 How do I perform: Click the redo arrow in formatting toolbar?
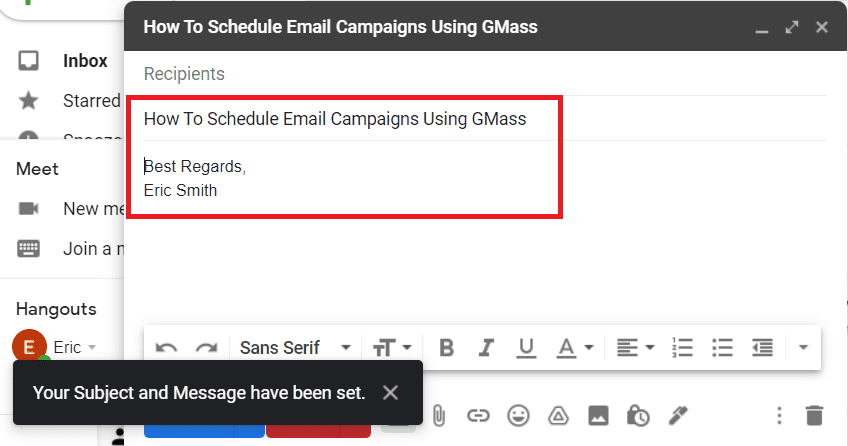click(206, 348)
